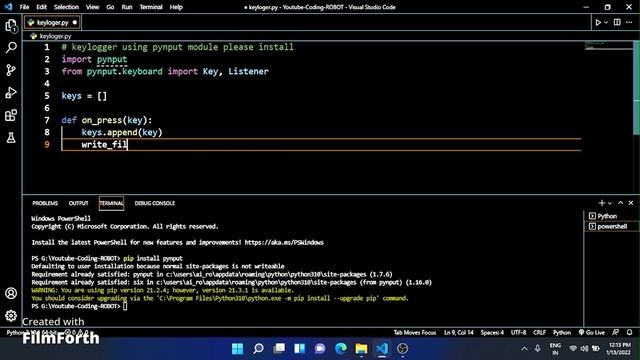
Task: Open File Explorer from taskbar
Action: [361, 349]
